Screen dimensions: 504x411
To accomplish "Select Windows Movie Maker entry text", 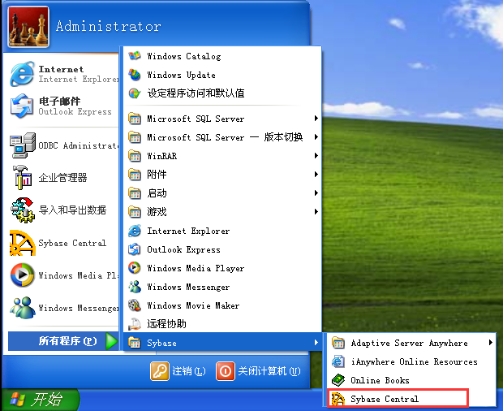I will click(x=193, y=306).
